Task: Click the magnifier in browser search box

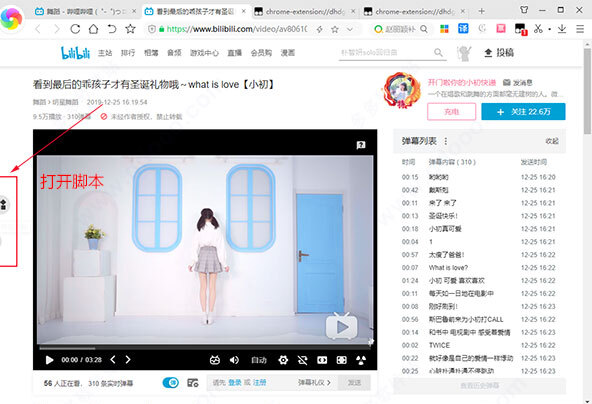Action: [424, 29]
